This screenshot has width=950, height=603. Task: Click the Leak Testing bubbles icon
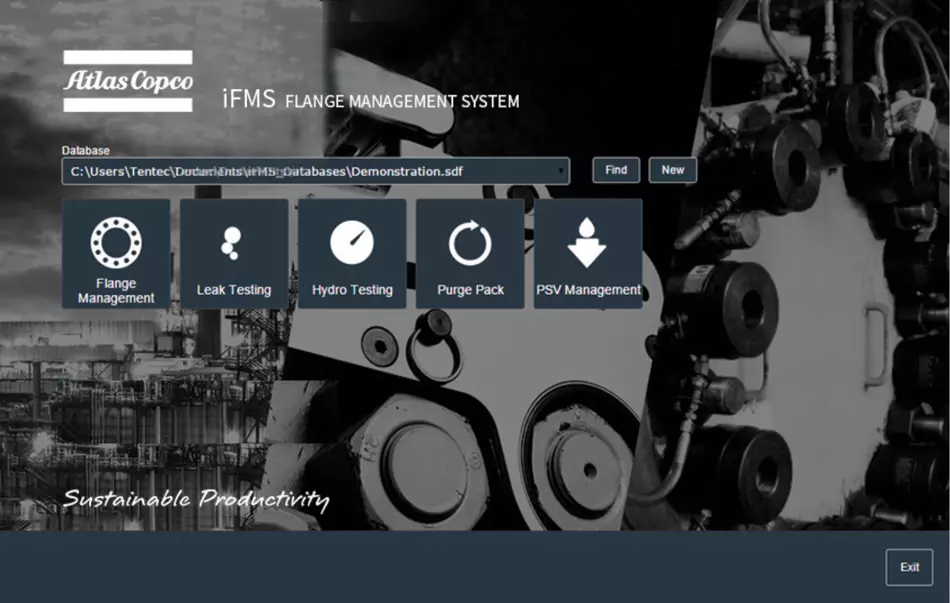pos(232,242)
